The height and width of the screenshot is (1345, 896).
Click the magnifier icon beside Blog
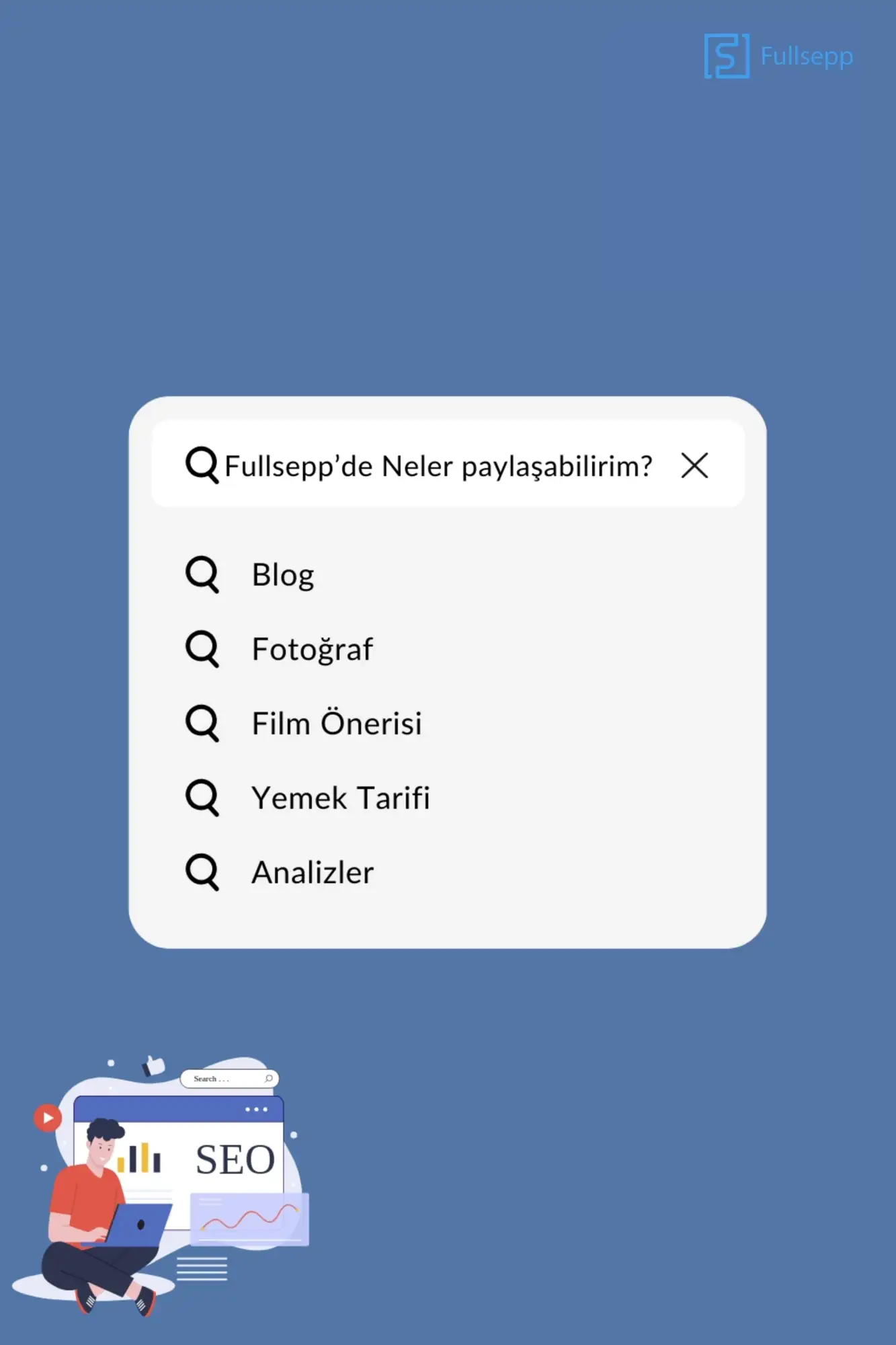pyautogui.click(x=202, y=574)
